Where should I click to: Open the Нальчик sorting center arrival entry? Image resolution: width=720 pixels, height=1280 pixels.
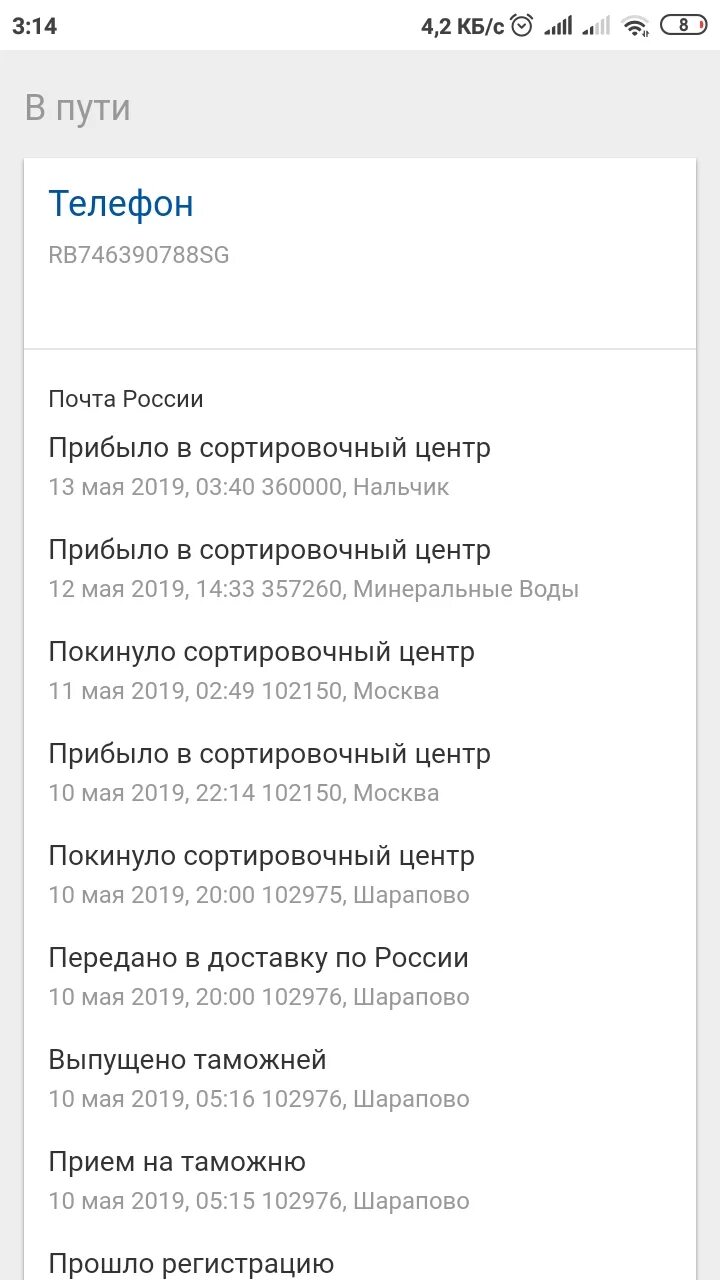pos(269,467)
